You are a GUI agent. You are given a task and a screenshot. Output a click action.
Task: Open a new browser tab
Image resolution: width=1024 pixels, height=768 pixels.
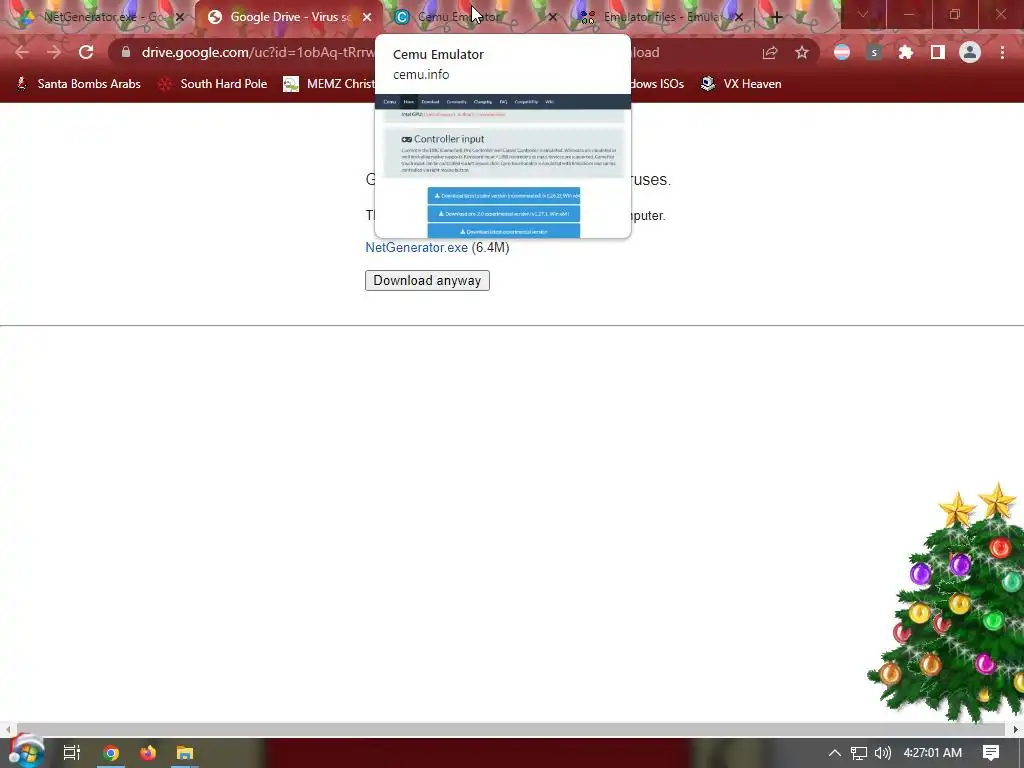tap(776, 17)
